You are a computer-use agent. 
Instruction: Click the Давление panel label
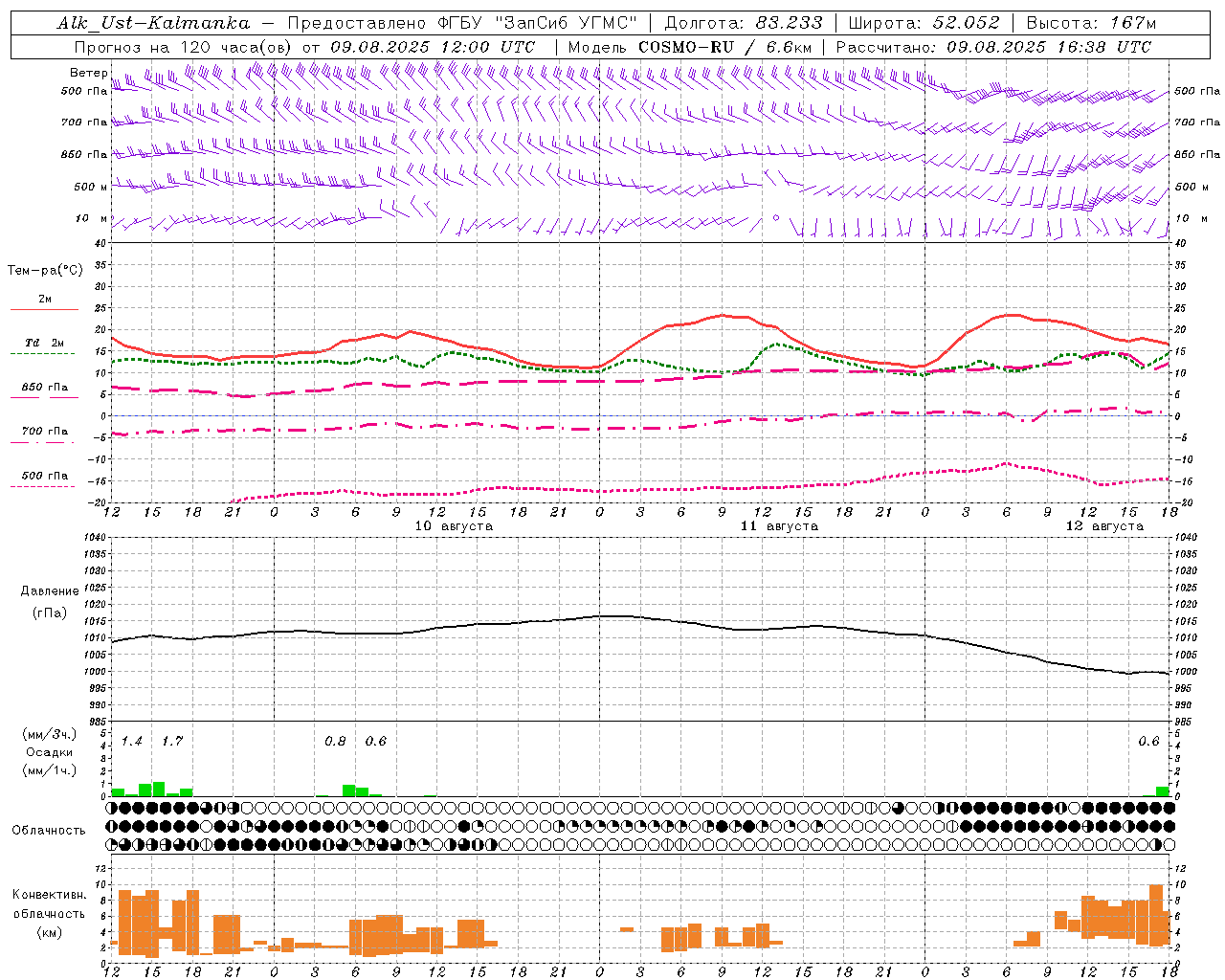50,591
